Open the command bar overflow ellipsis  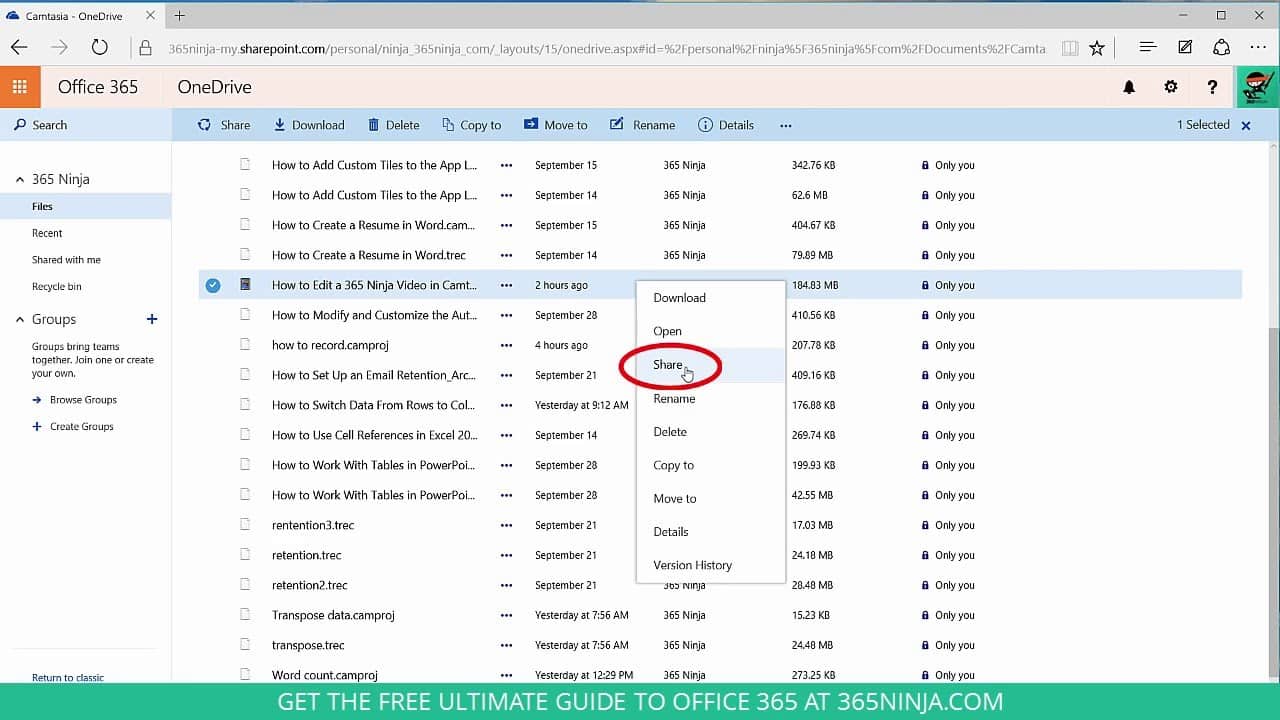pyautogui.click(x=786, y=125)
